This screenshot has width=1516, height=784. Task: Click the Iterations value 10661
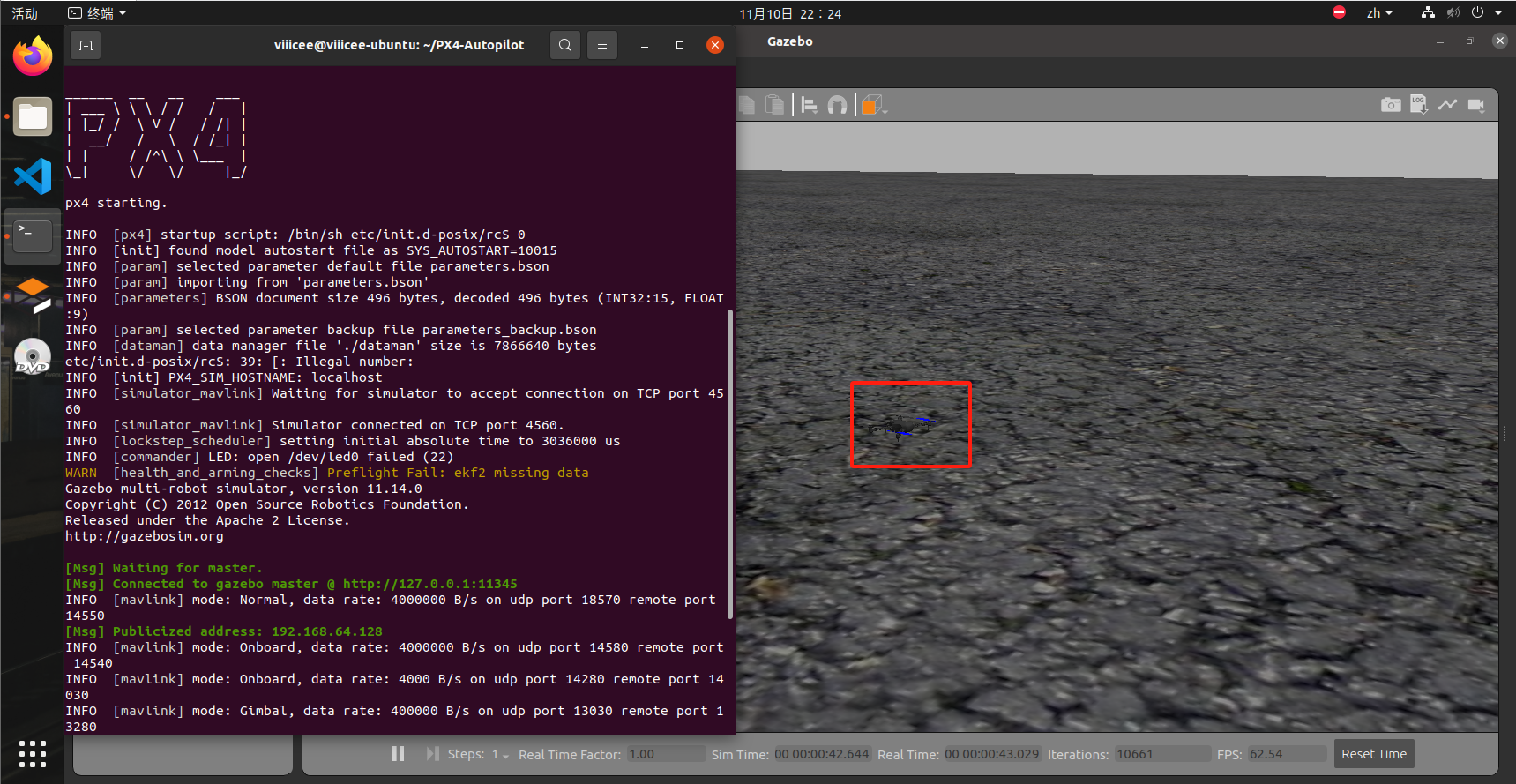pos(1162,754)
